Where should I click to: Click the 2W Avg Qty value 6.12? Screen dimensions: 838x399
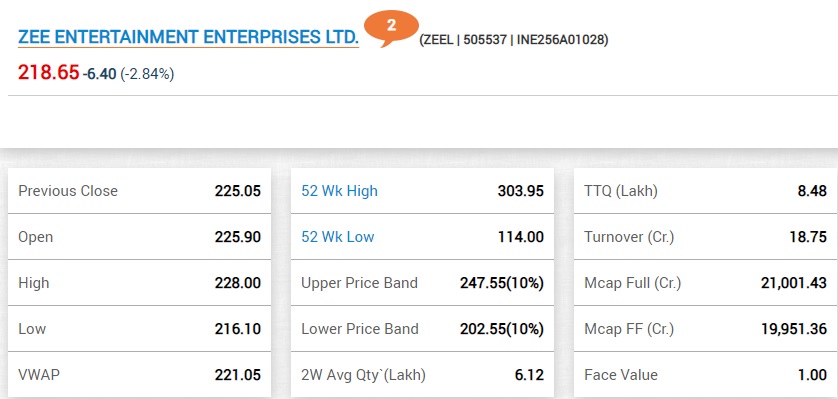click(x=530, y=375)
